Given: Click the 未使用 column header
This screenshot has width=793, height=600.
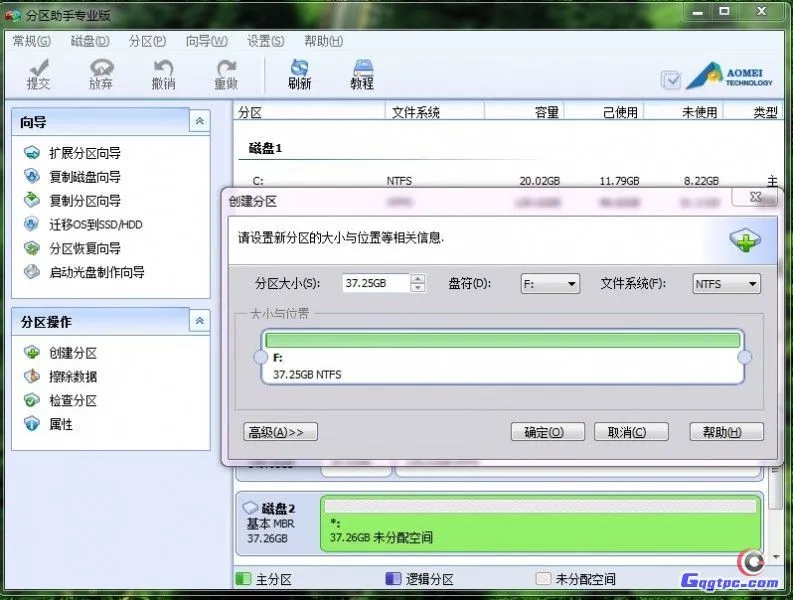Looking at the screenshot, I should (683, 112).
